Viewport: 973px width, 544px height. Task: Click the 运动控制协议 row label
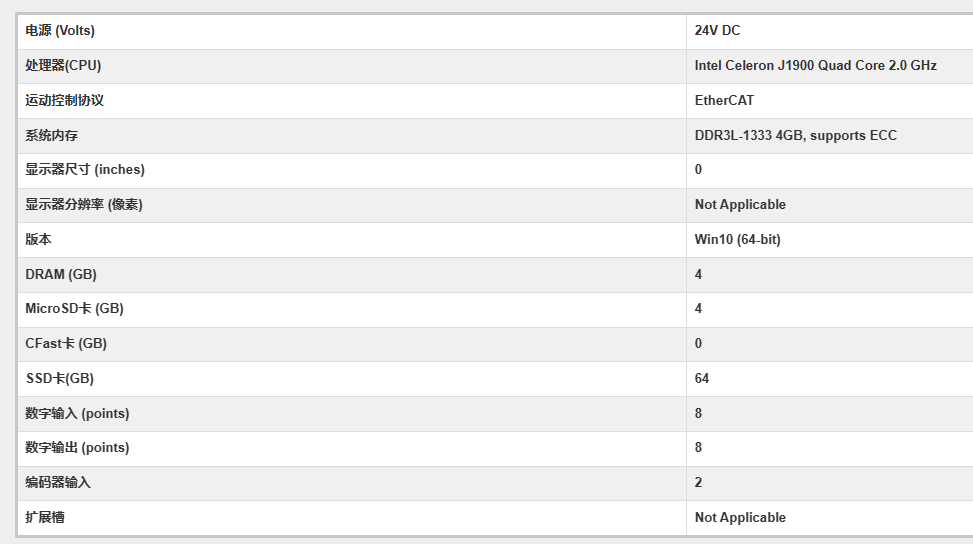[64, 101]
